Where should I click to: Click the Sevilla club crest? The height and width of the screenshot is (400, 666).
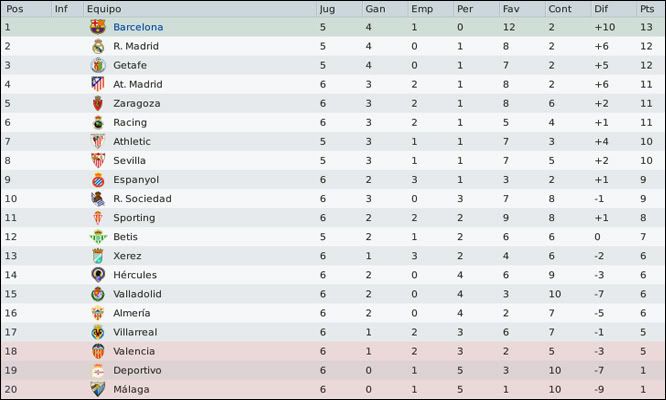pos(98,161)
